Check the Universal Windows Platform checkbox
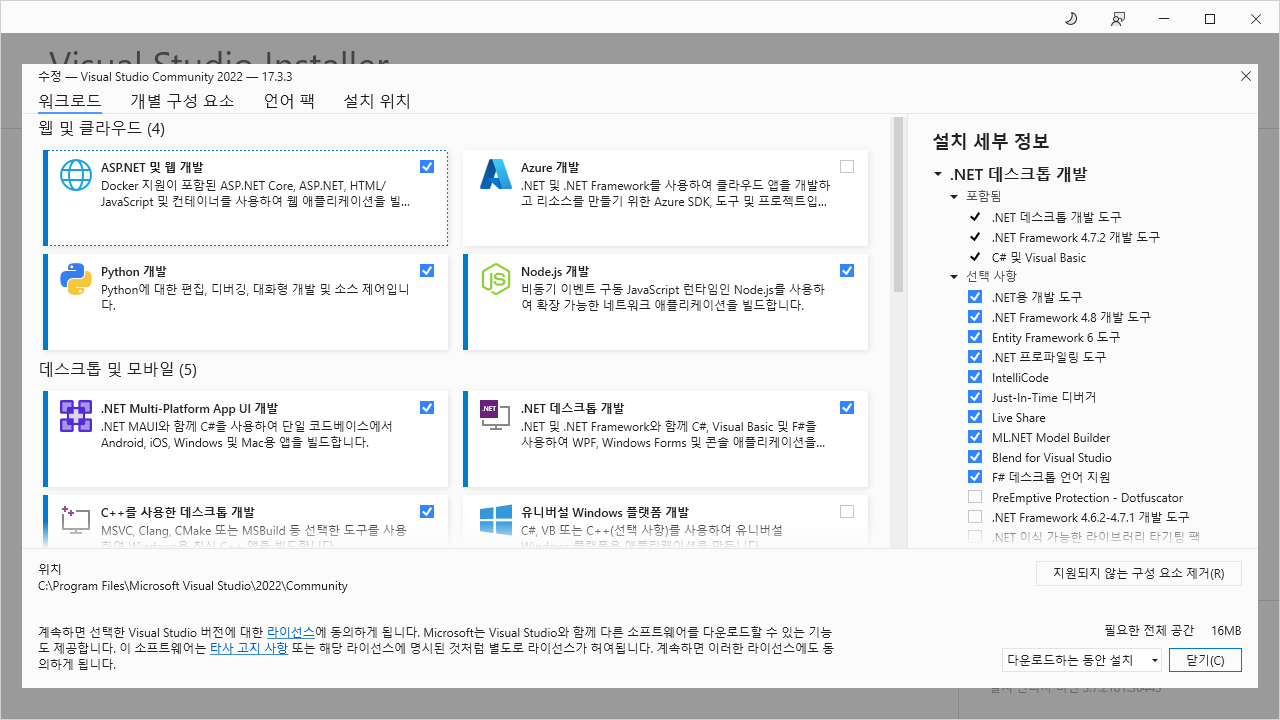Screen dimensions: 1280x720 point(847,512)
